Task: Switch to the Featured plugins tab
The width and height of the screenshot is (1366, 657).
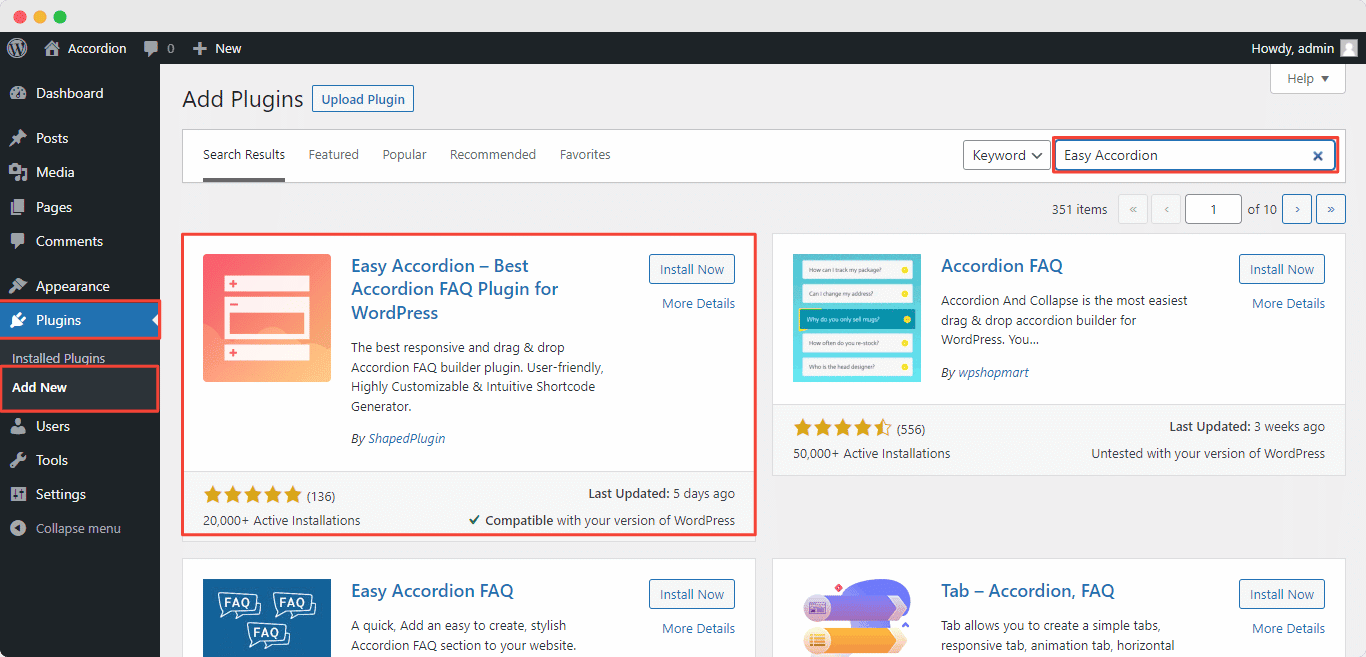Action: (333, 154)
